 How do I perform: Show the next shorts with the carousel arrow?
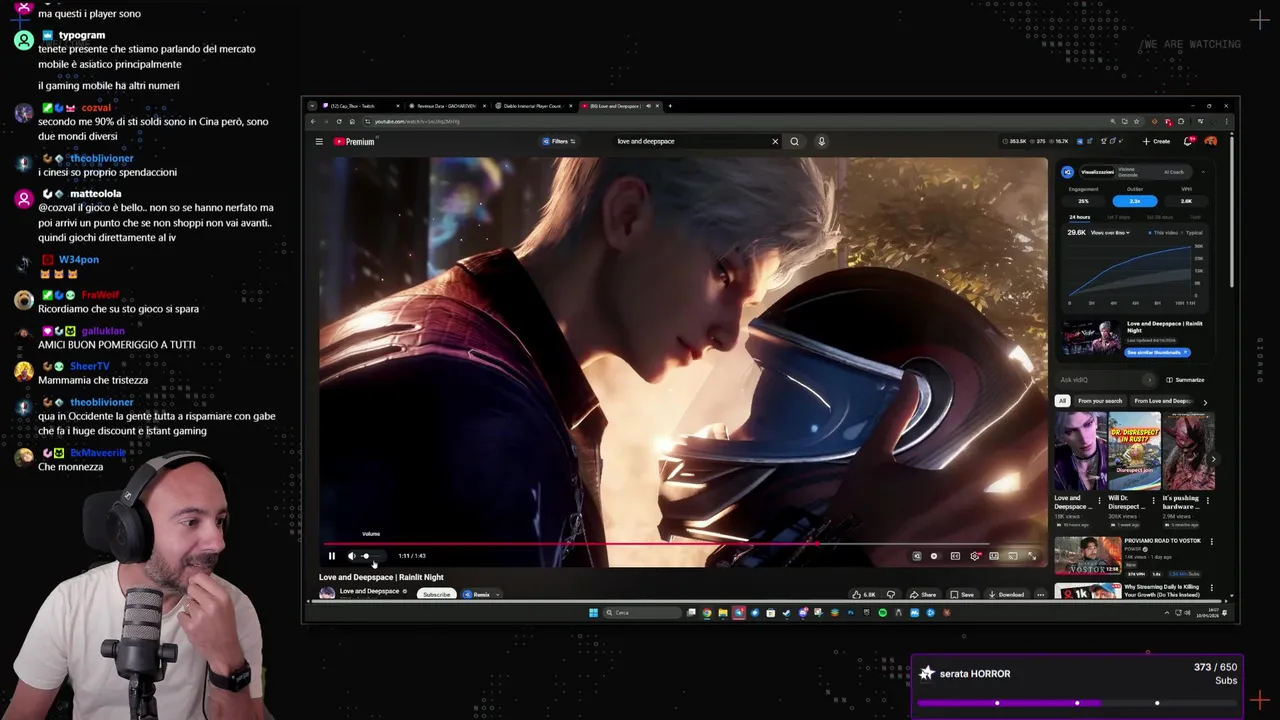[x=1213, y=459]
